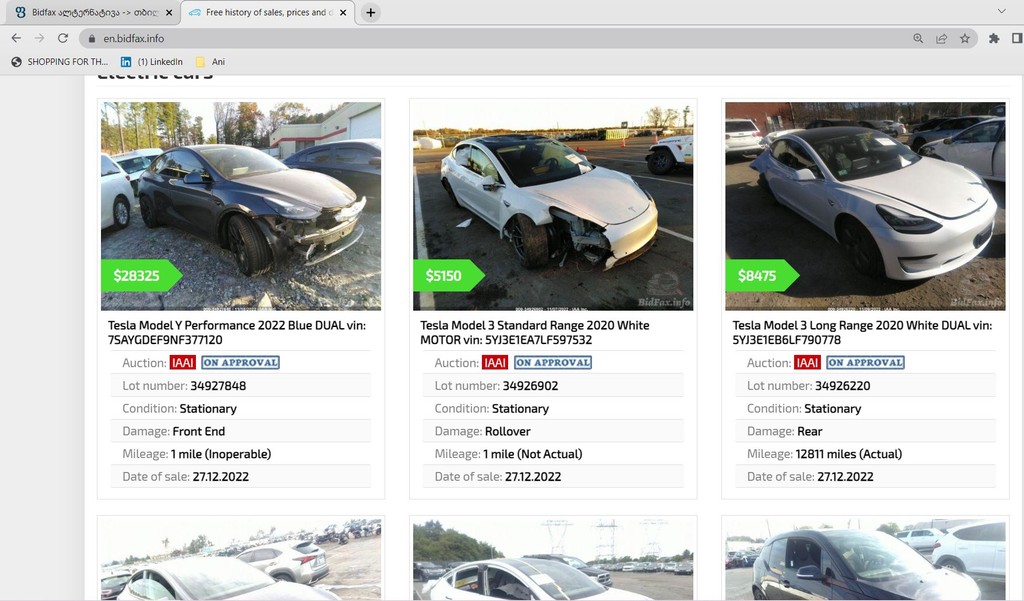Screen dimensions: 1024x601
Task: Select the 'Free history of sales' tab
Action: click(268, 12)
